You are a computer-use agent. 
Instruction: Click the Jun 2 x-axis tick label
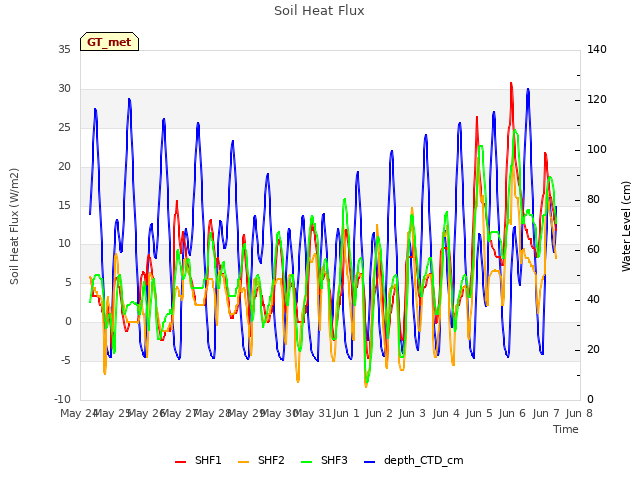pos(379,413)
